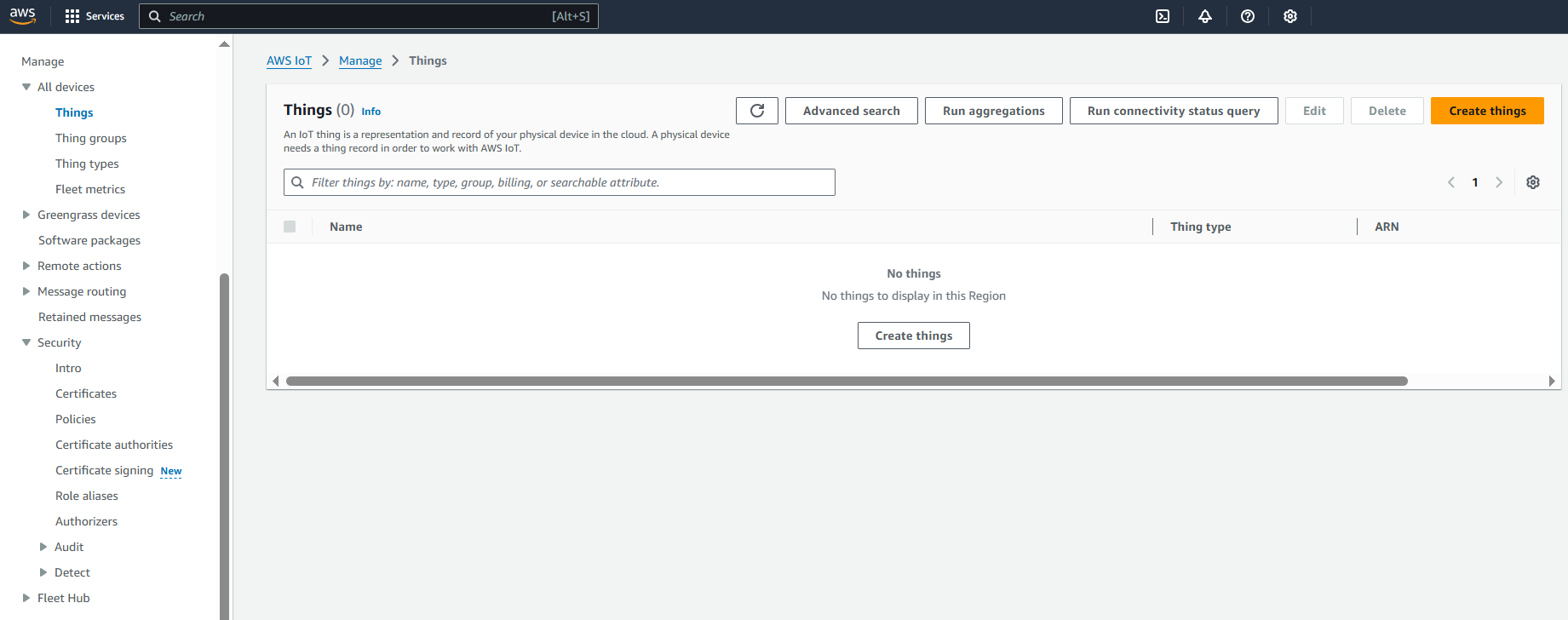The image size is (1568, 620).
Task: Expand the Message routing section
Action: (26, 291)
